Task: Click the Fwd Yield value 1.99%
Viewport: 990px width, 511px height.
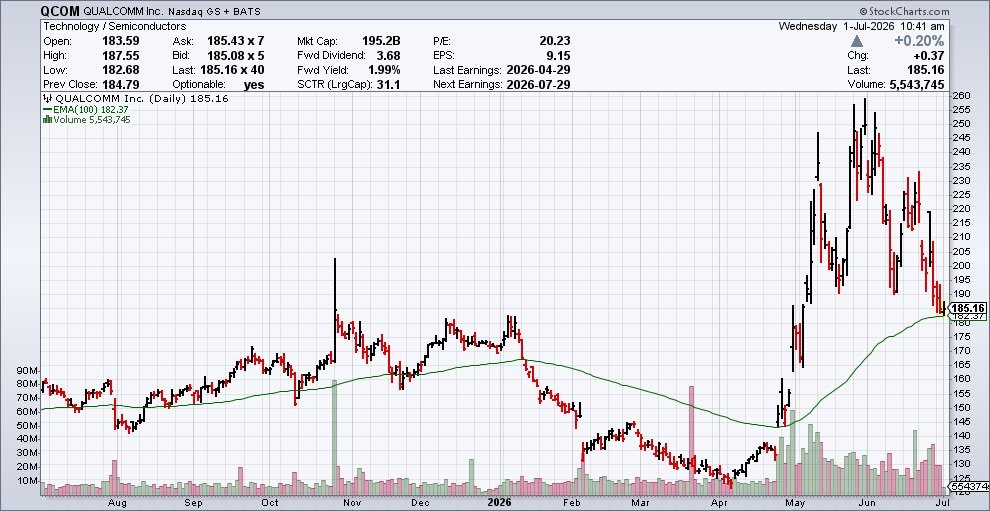Action: point(385,70)
